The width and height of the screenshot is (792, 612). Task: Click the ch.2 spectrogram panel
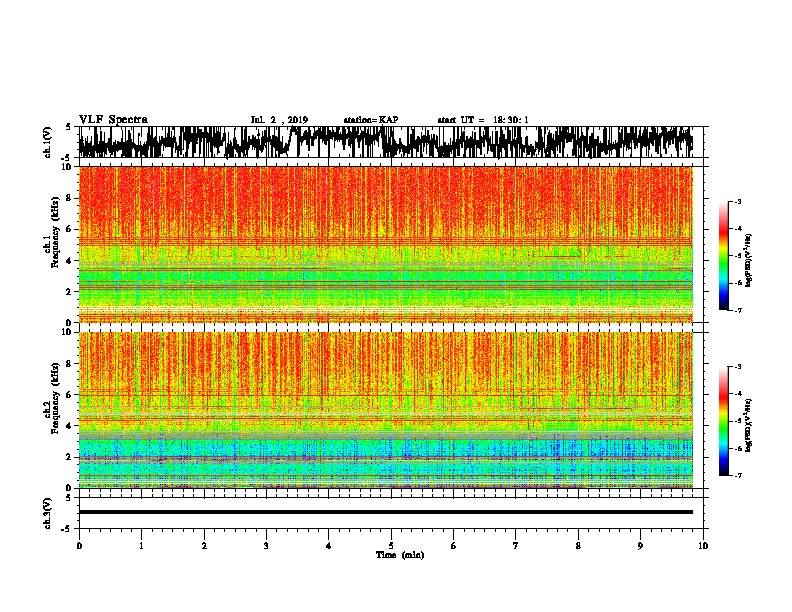[x=386, y=410]
